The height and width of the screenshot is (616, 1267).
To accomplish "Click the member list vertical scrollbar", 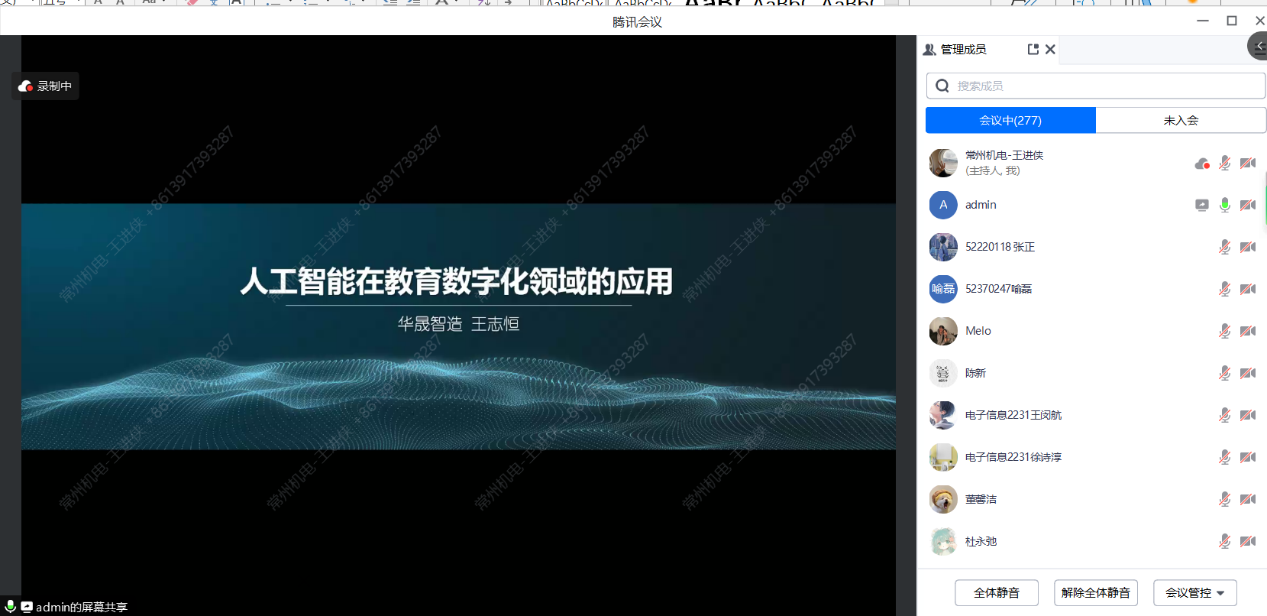I will 1265,199.
